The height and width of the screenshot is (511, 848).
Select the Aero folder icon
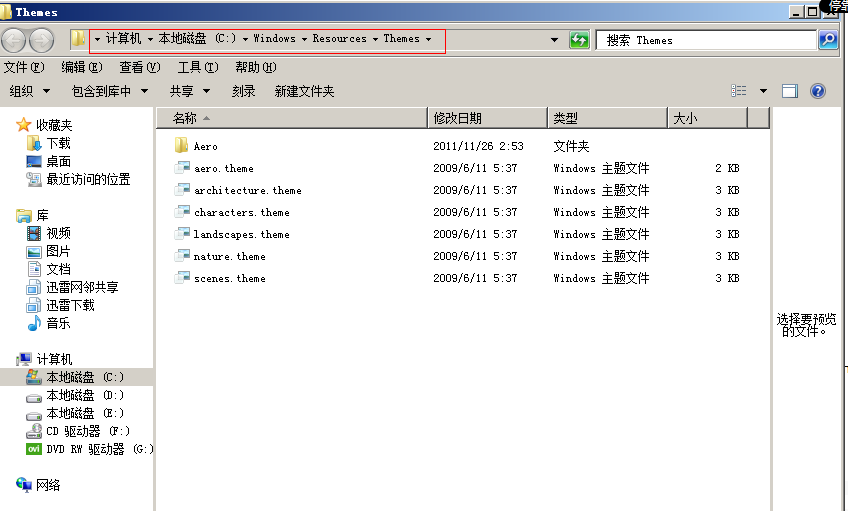(182, 145)
